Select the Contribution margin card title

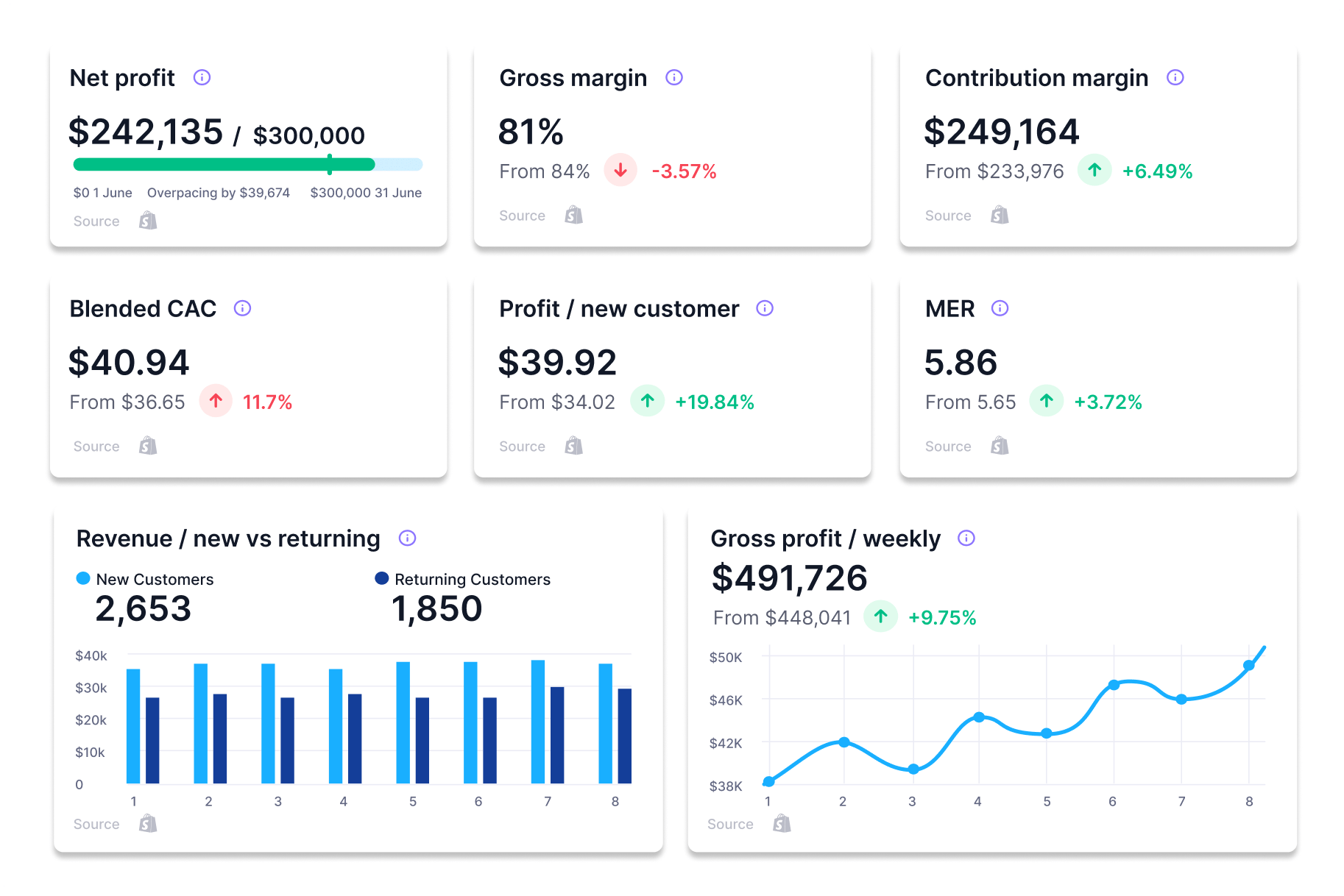coord(1036,78)
